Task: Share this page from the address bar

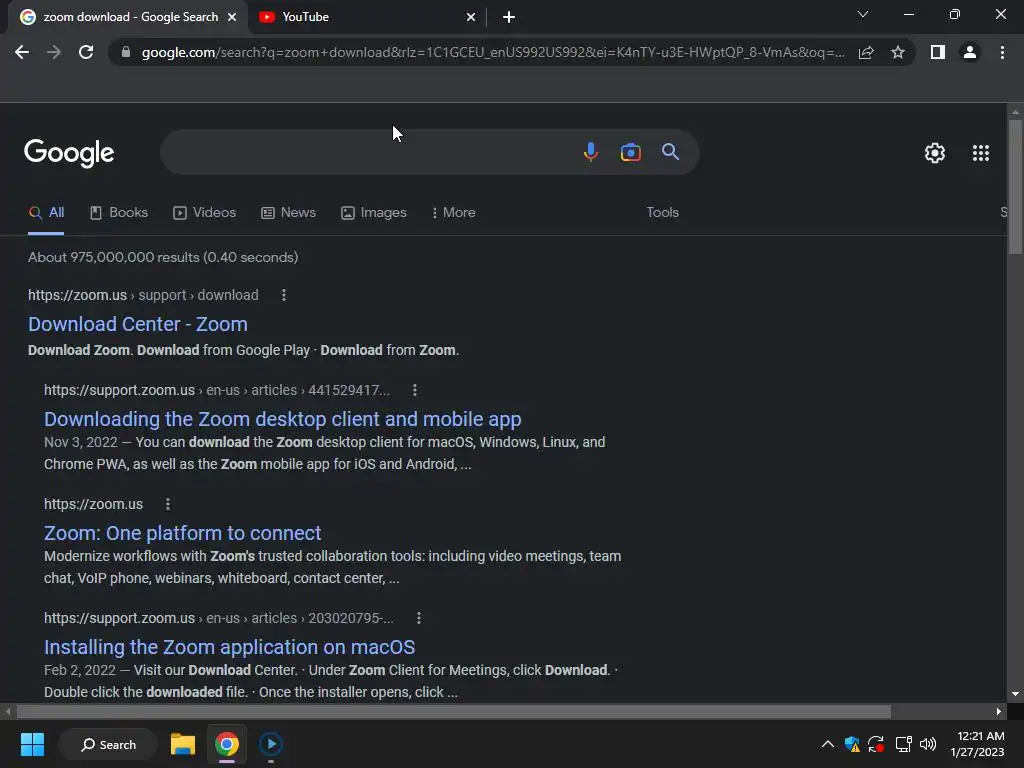Action: [x=866, y=52]
